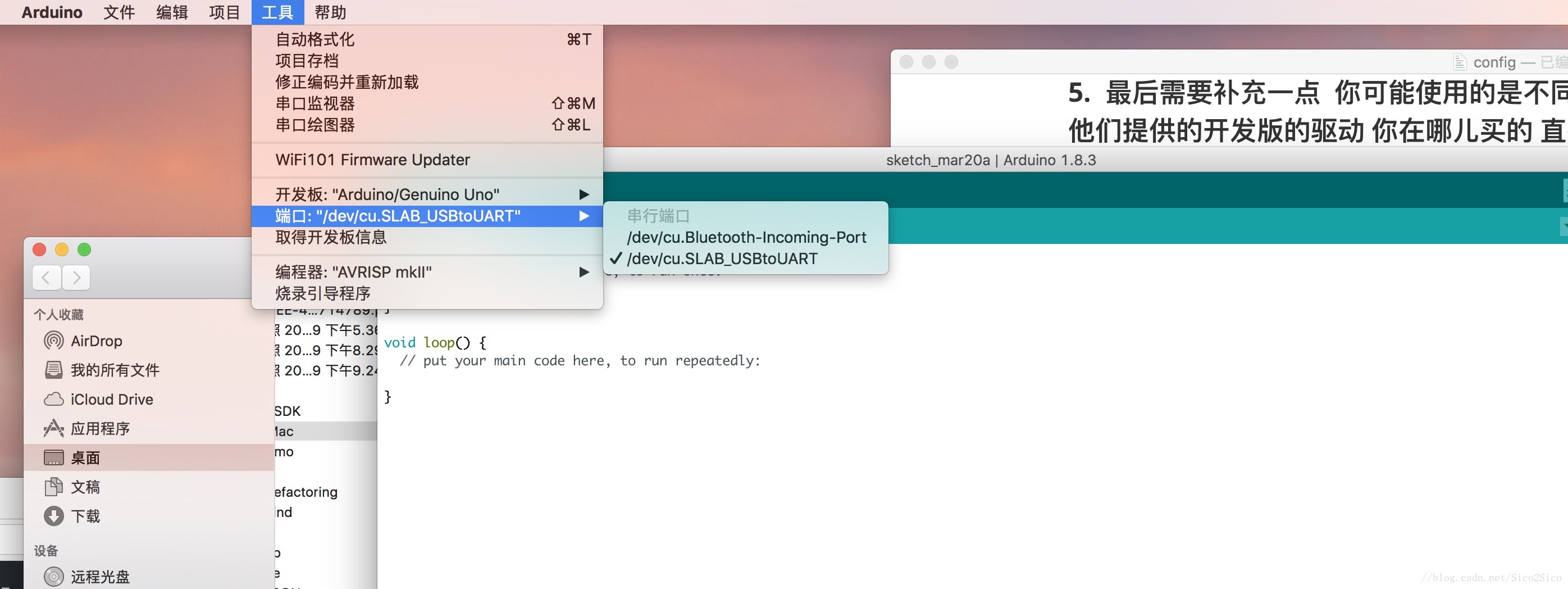Click step 5 text in config window
The width and height of the screenshot is (1568, 589).
pyautogui.click(x=1318, y=93)
